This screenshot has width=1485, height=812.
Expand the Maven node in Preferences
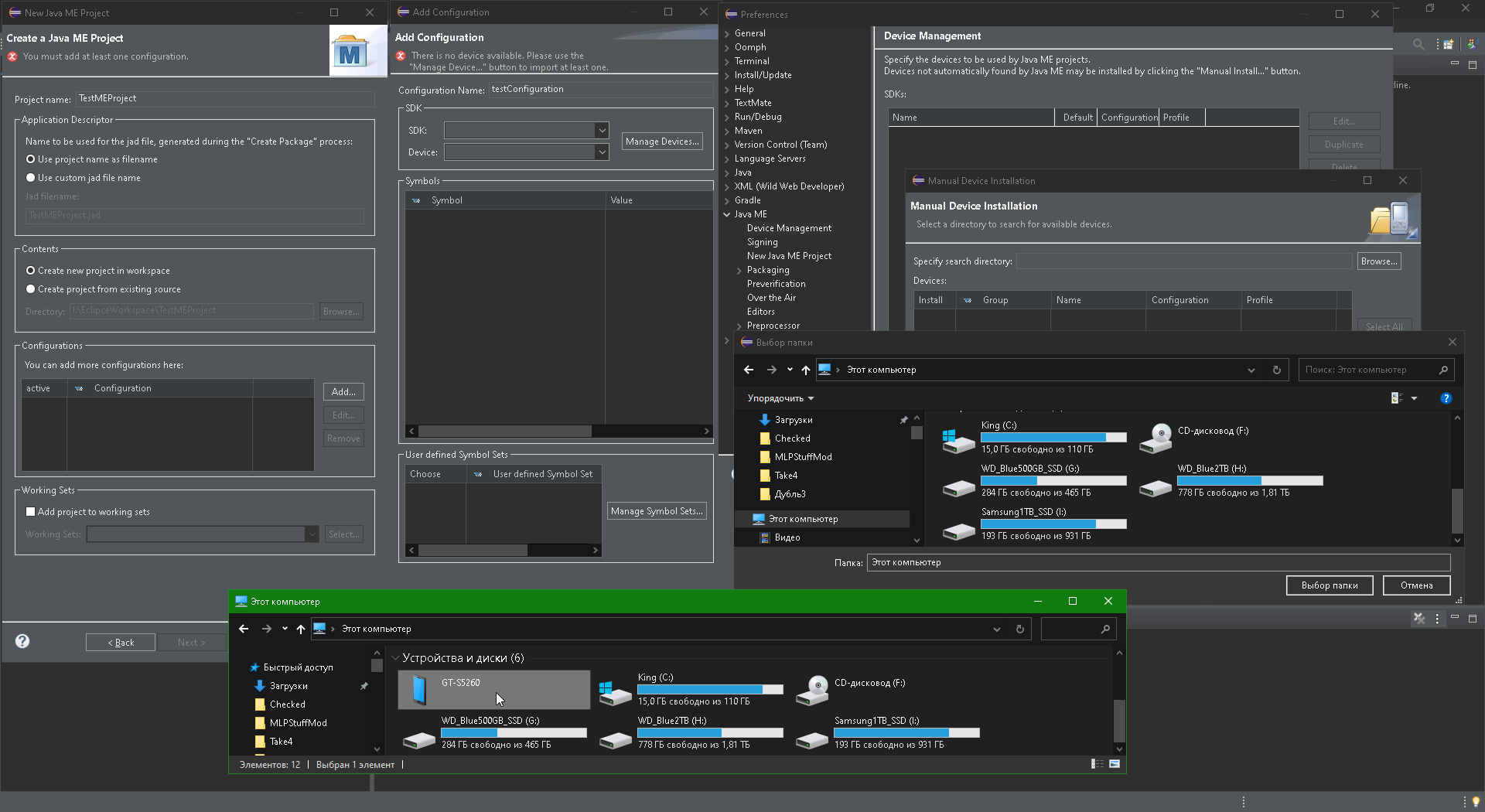pyautogui.click(x=727, y=131)
